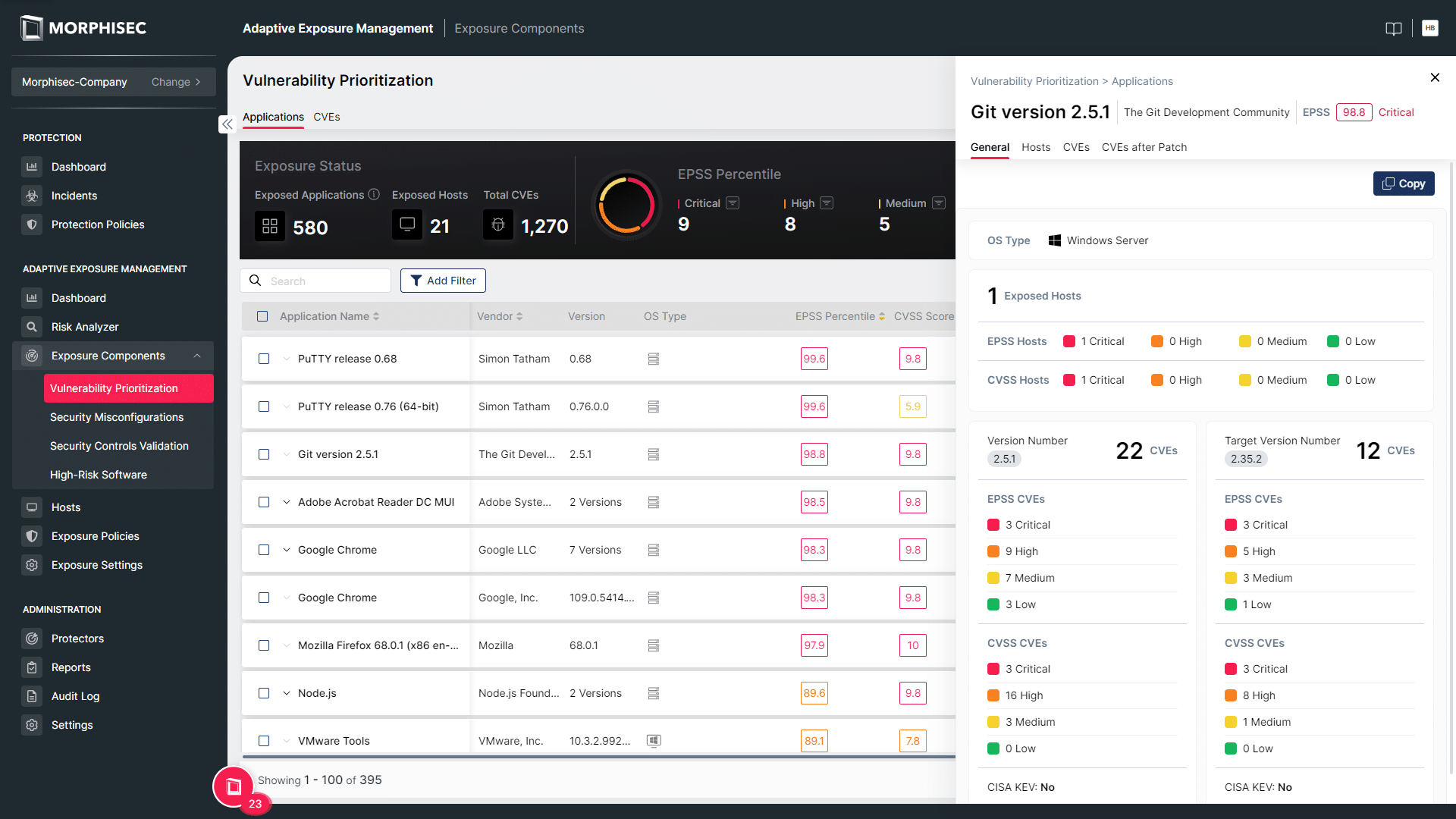This screenshot has width=1456, height=819.
Task: Click the Exposure Settings gear icon
Action: (32, 565)
